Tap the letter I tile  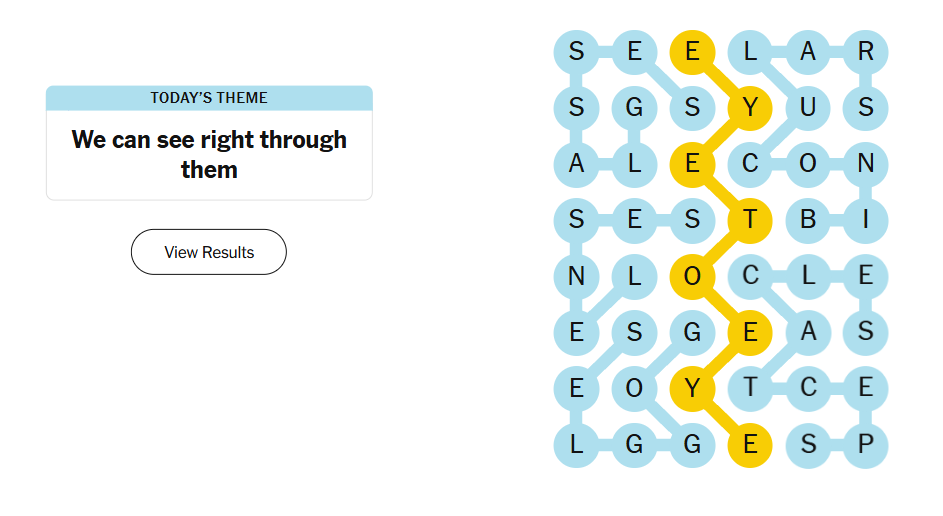866,220
